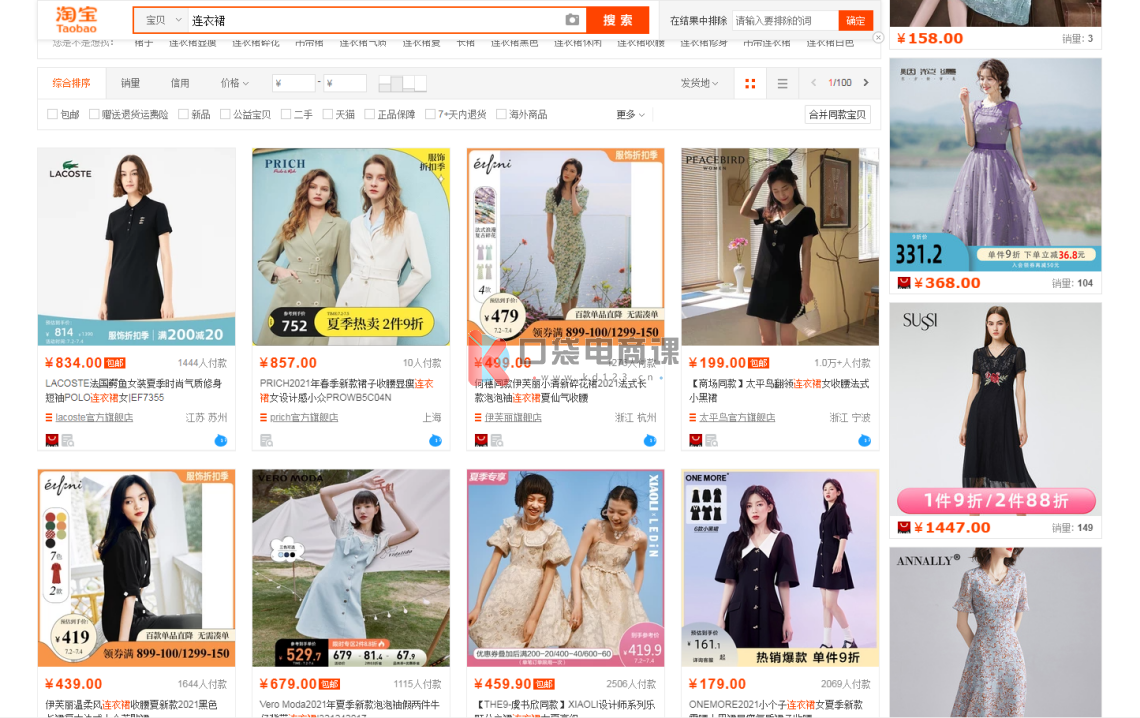Click the minimum price input box
Image resolution: width=1140 pixels, height=718 pixels.
point(294,84)
